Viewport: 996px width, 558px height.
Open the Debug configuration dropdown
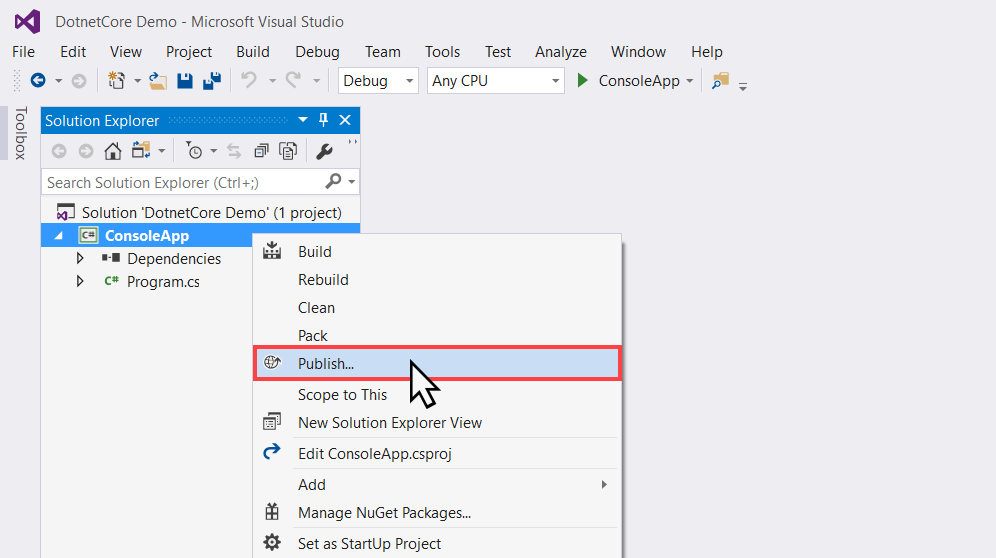click(x=378, y=81)
